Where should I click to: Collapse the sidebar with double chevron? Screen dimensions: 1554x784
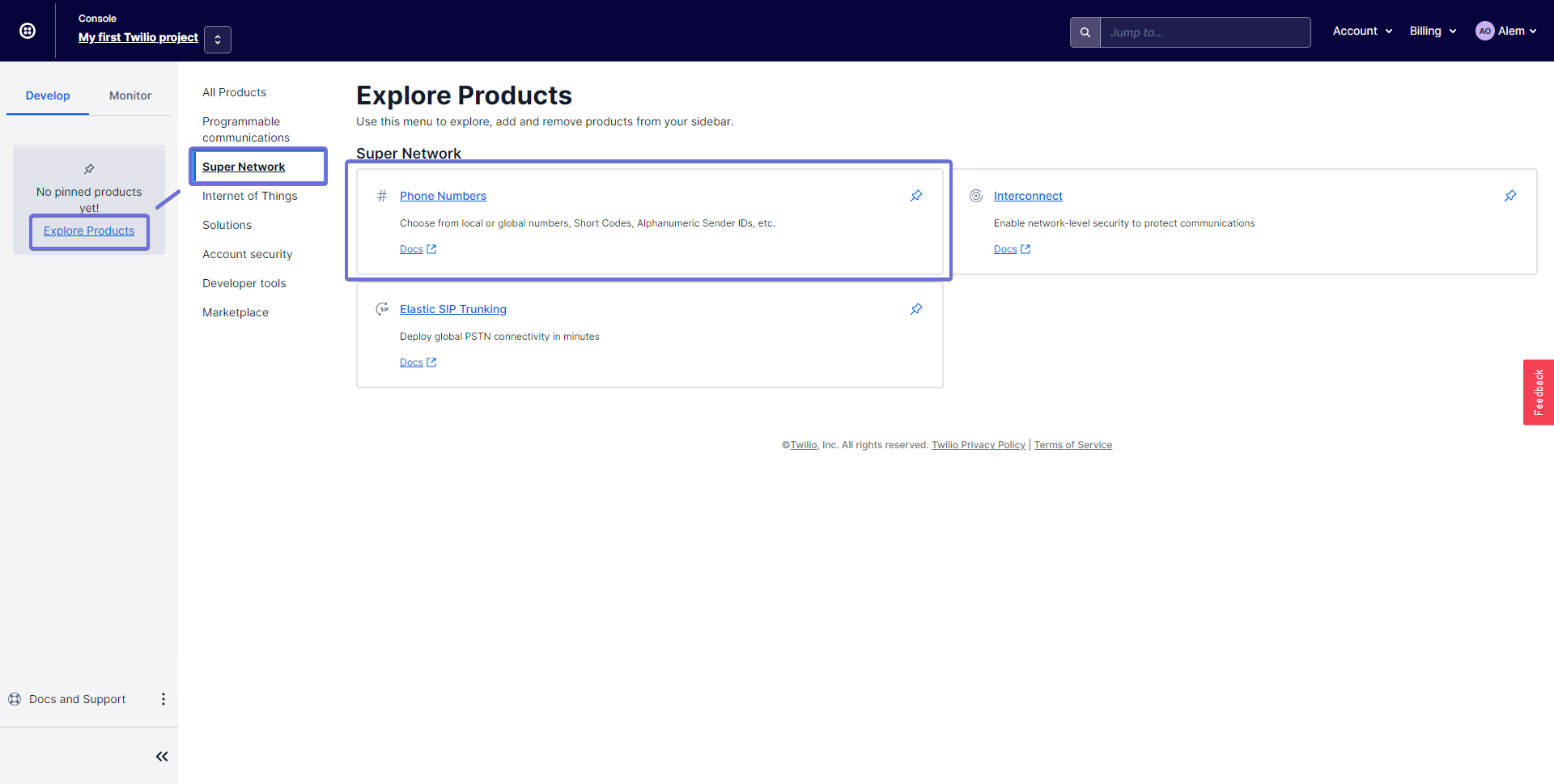(162, 756)
